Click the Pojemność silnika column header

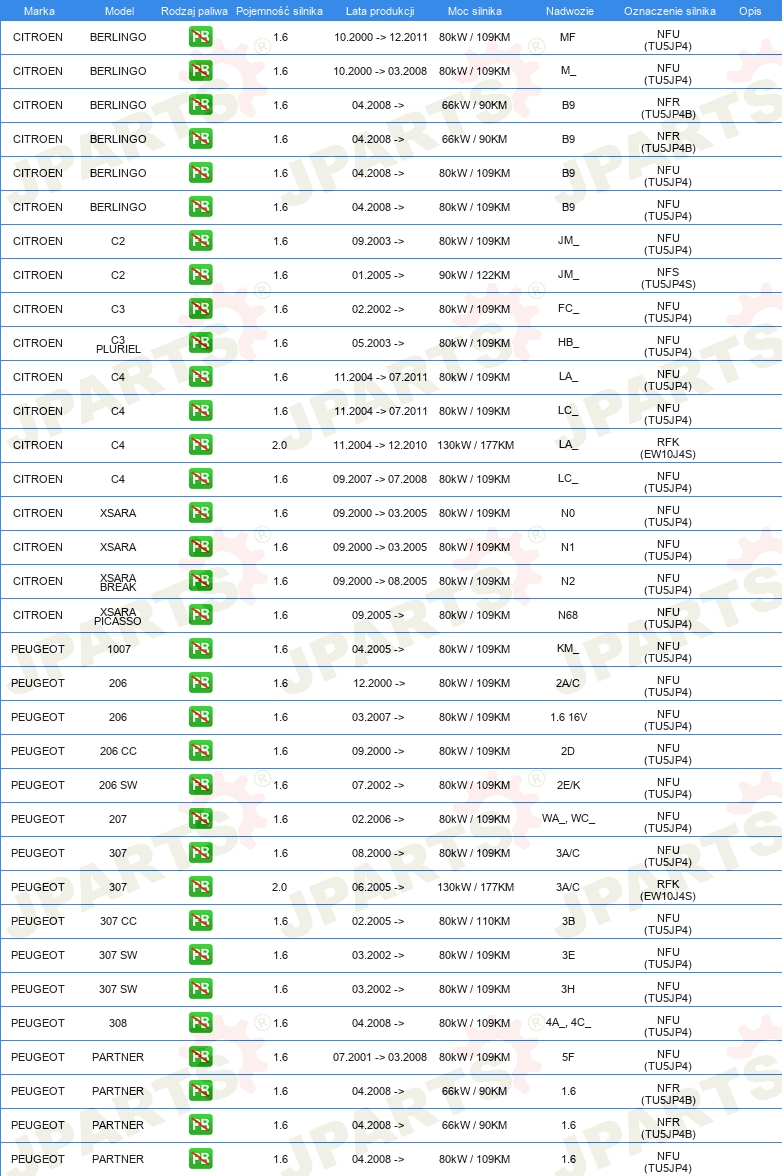tap(280, 11)
